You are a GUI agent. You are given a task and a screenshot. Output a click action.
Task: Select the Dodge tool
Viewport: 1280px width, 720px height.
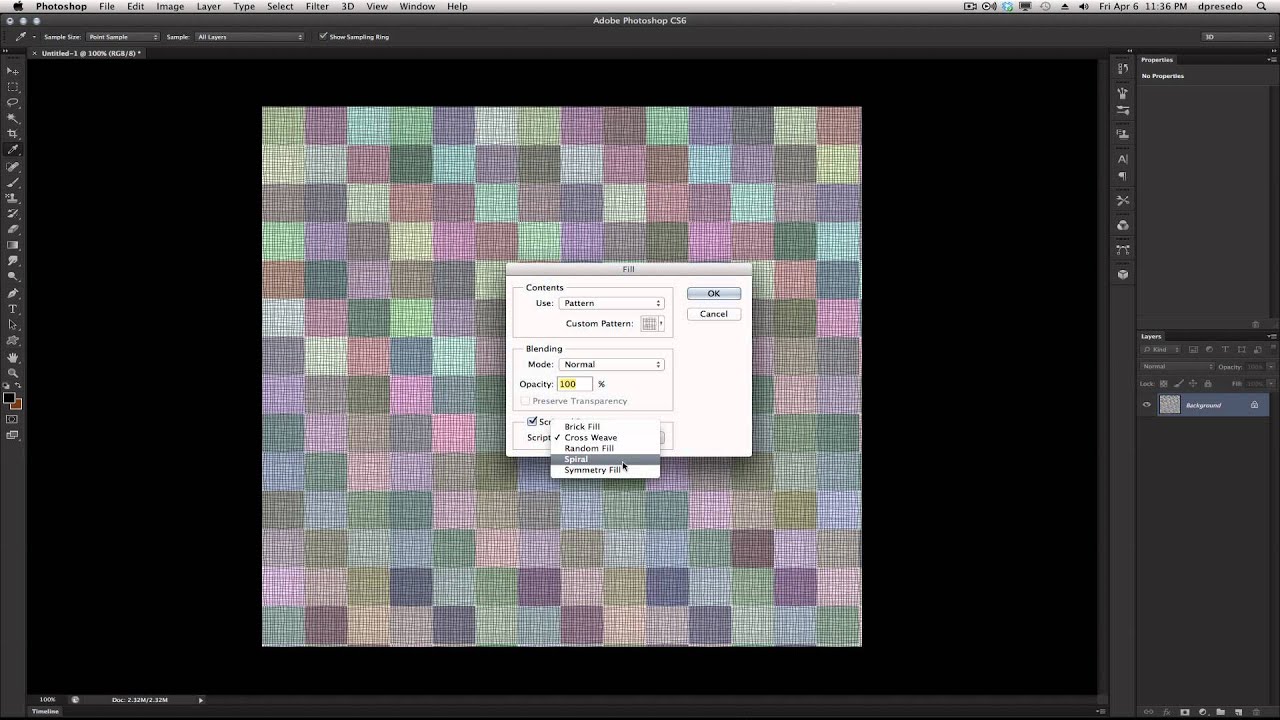pyautogui.click(x=13, y=276)
